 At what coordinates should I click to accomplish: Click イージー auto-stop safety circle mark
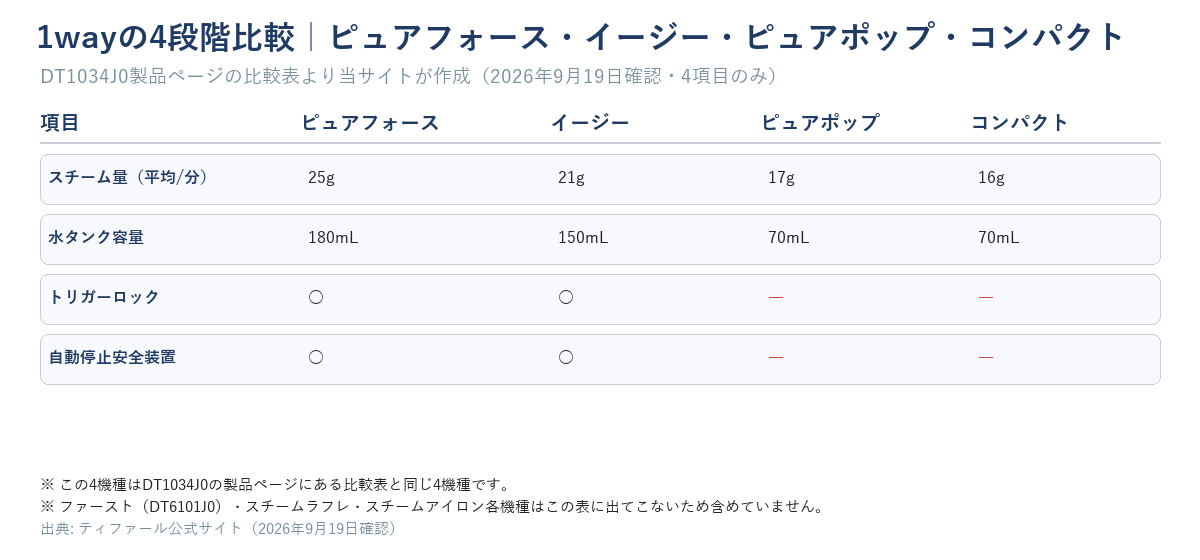[566, 357]
